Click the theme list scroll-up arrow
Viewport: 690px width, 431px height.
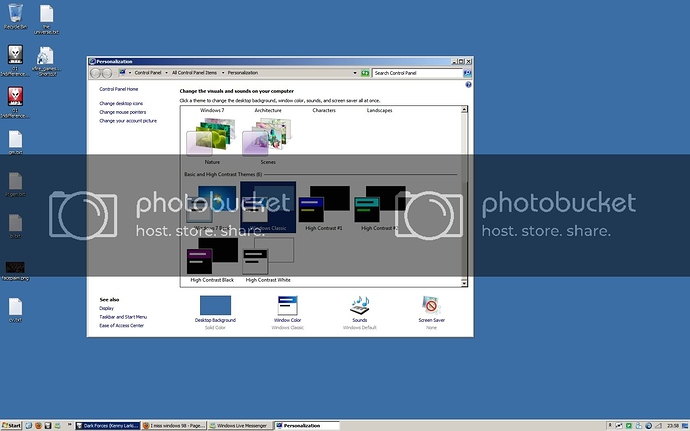tap(464, 109)
